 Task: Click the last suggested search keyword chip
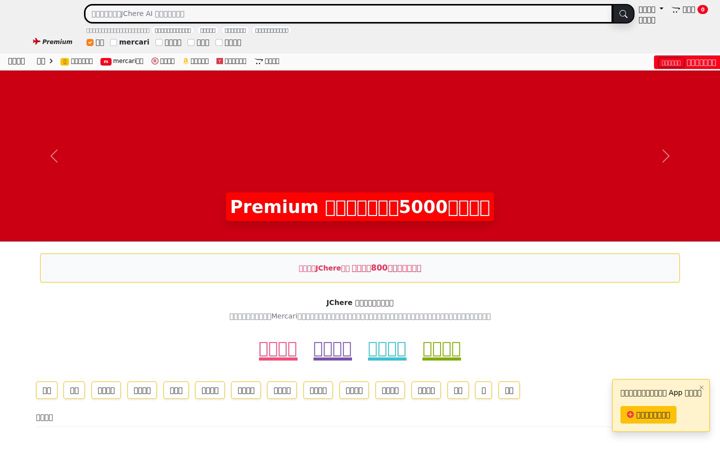point(272,30)
